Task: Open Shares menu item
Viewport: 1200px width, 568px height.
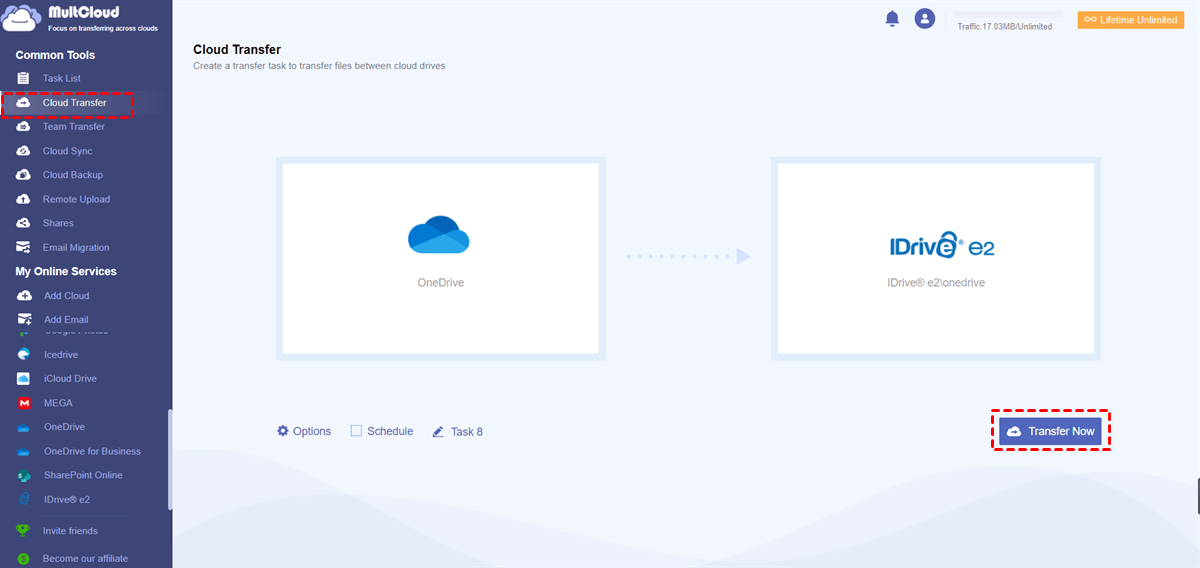Action: pos(58,223)
